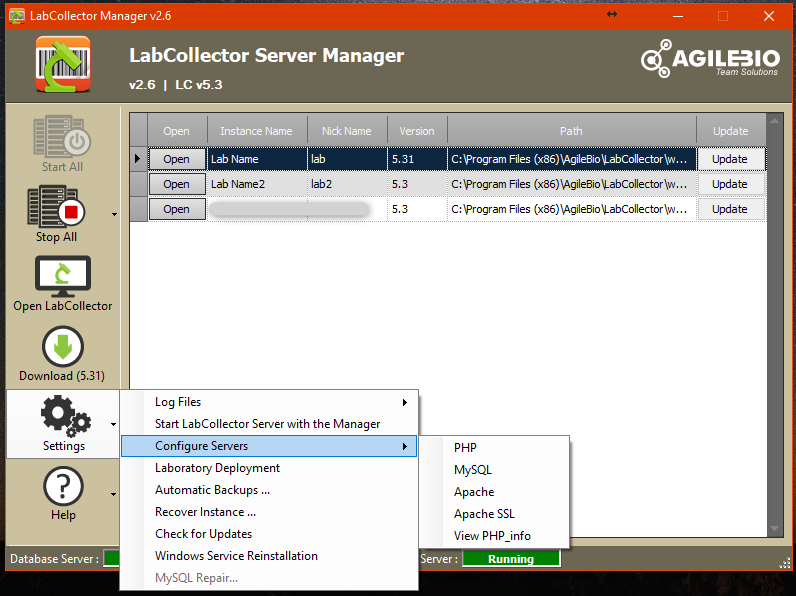796x596 pixels.
Task: Select PHP in the Configure Servers submenu
Action: (x=494, y=448)
